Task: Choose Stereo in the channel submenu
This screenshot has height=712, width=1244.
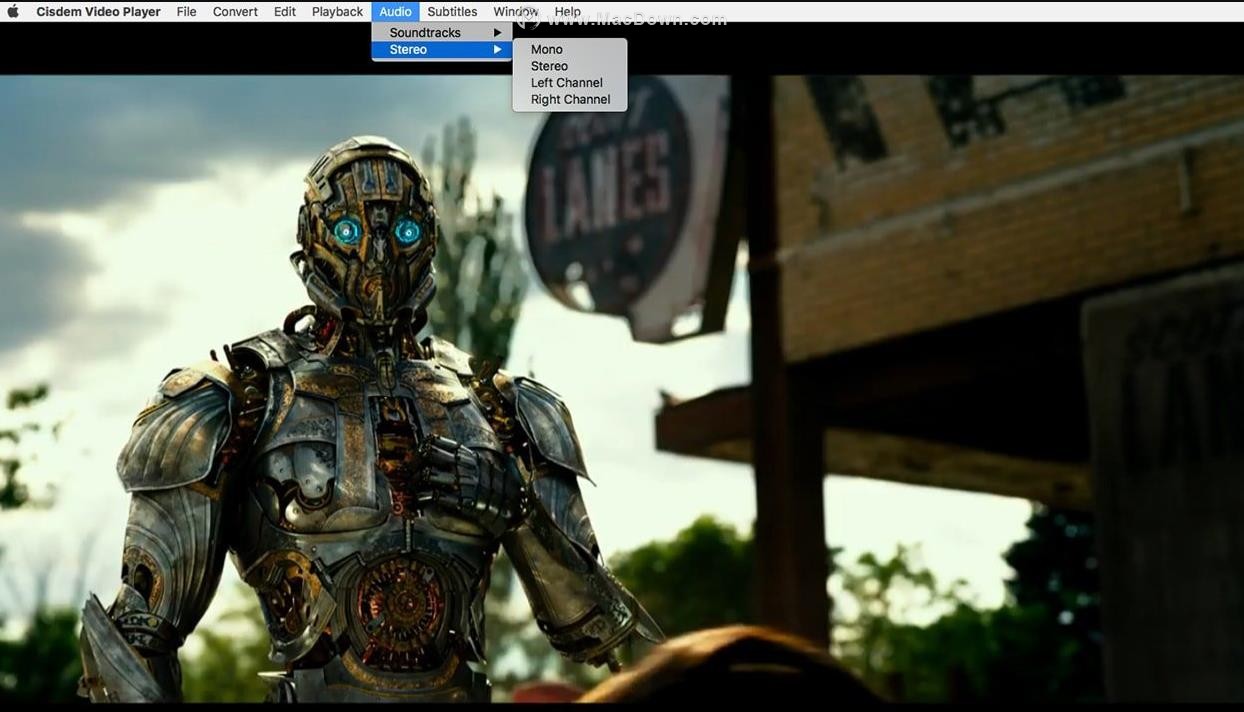Action: click(549, 66)
